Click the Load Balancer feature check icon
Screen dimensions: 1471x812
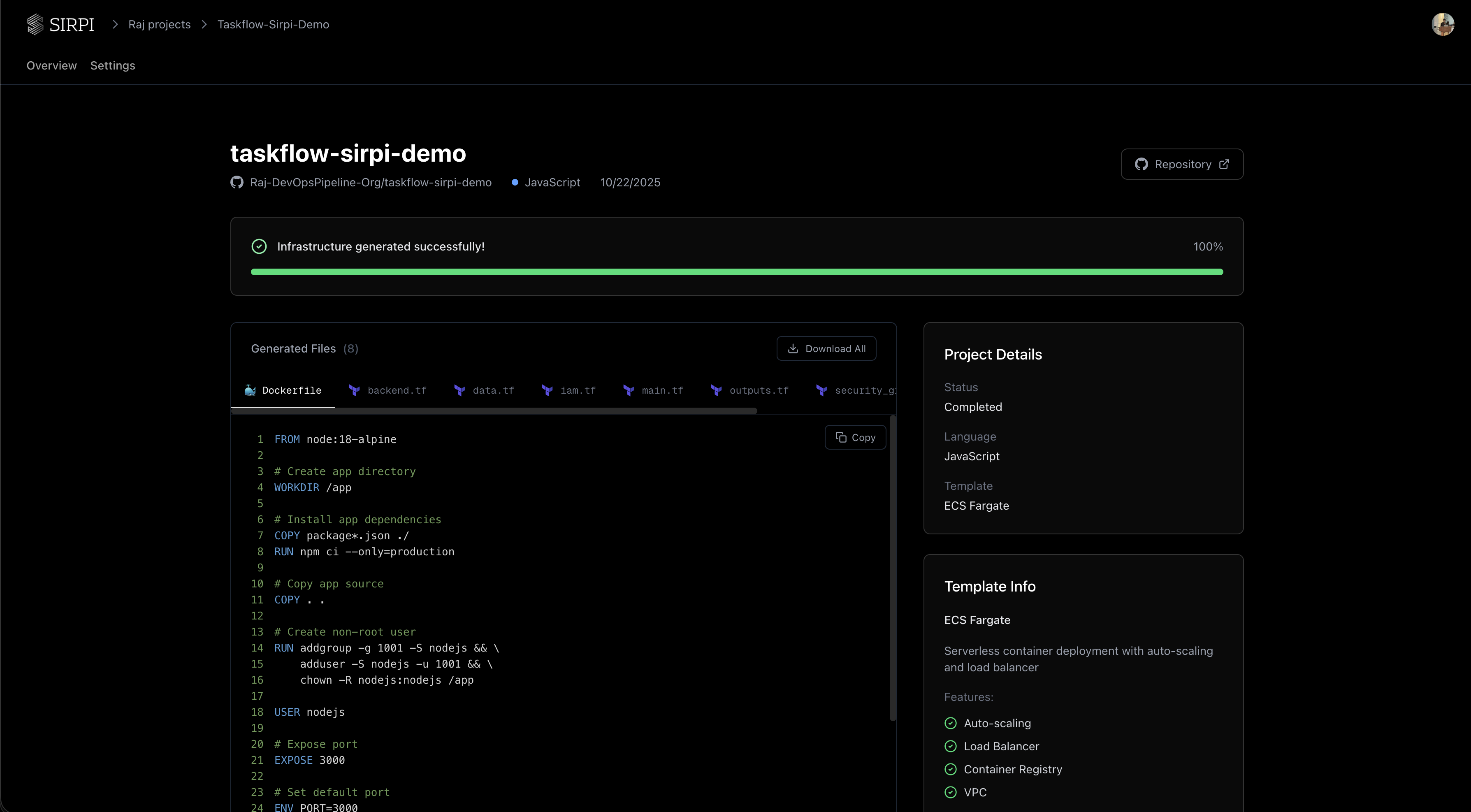tap(951, 746)
